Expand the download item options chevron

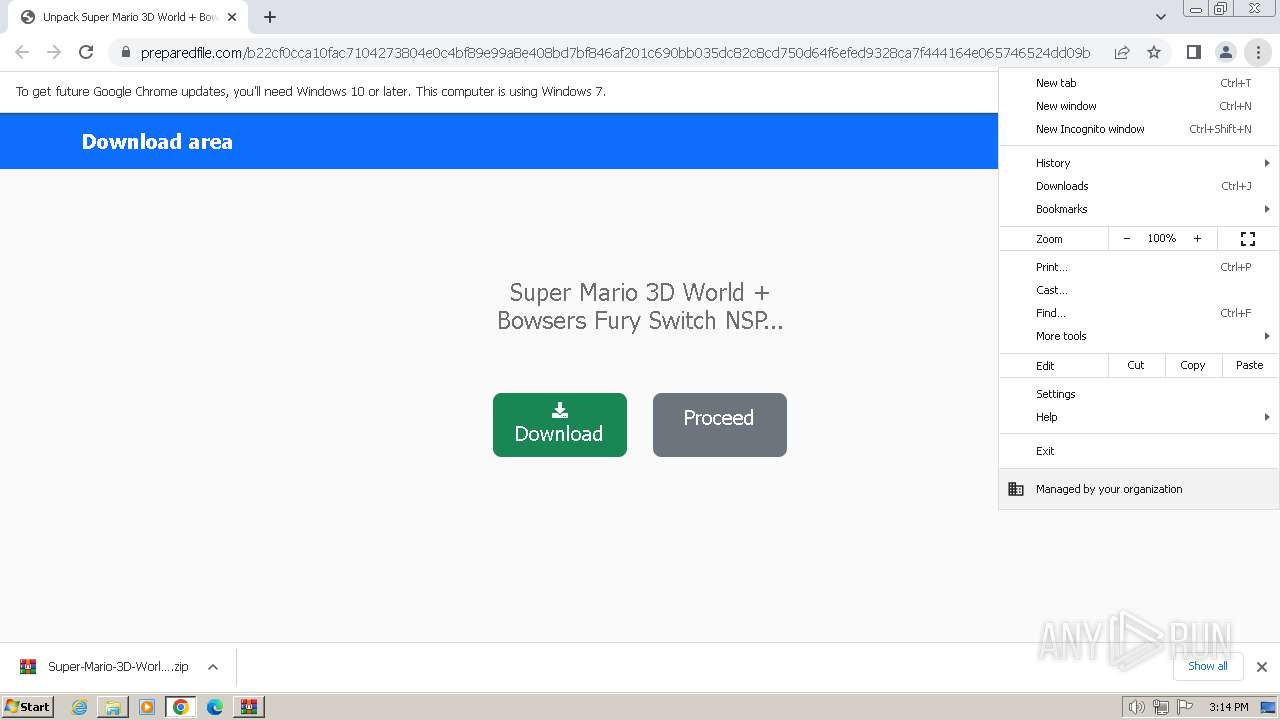click(212, 667)
